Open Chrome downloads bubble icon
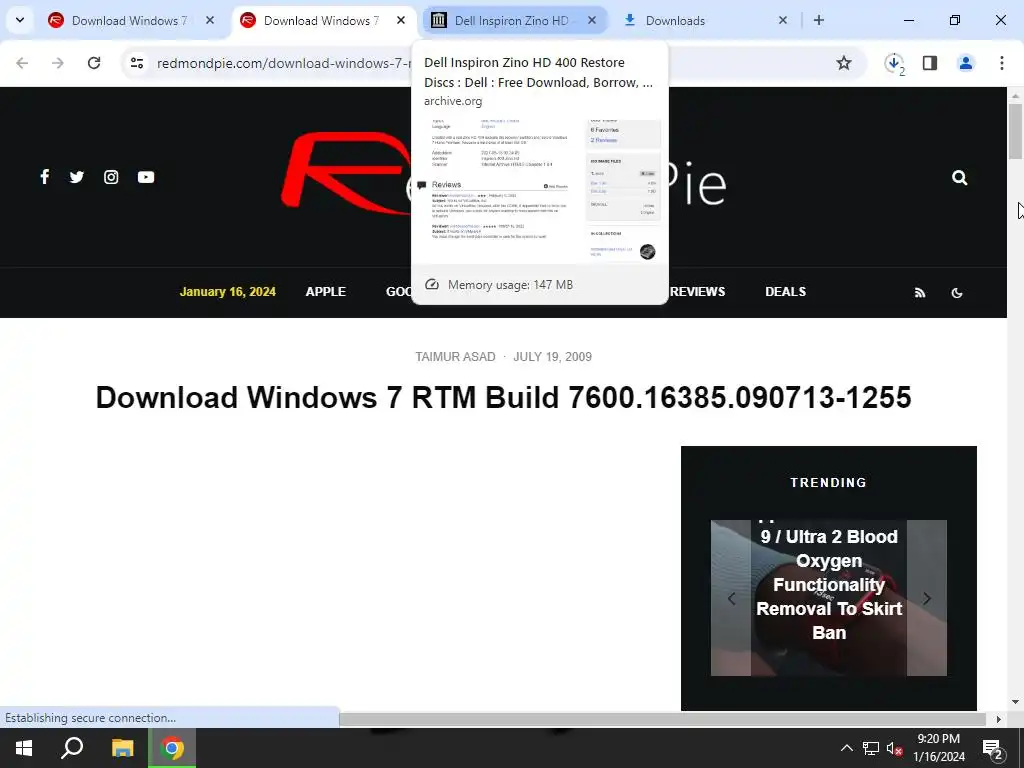Image resolution: width=1024 pixels, height=768 pixels. 894,63
